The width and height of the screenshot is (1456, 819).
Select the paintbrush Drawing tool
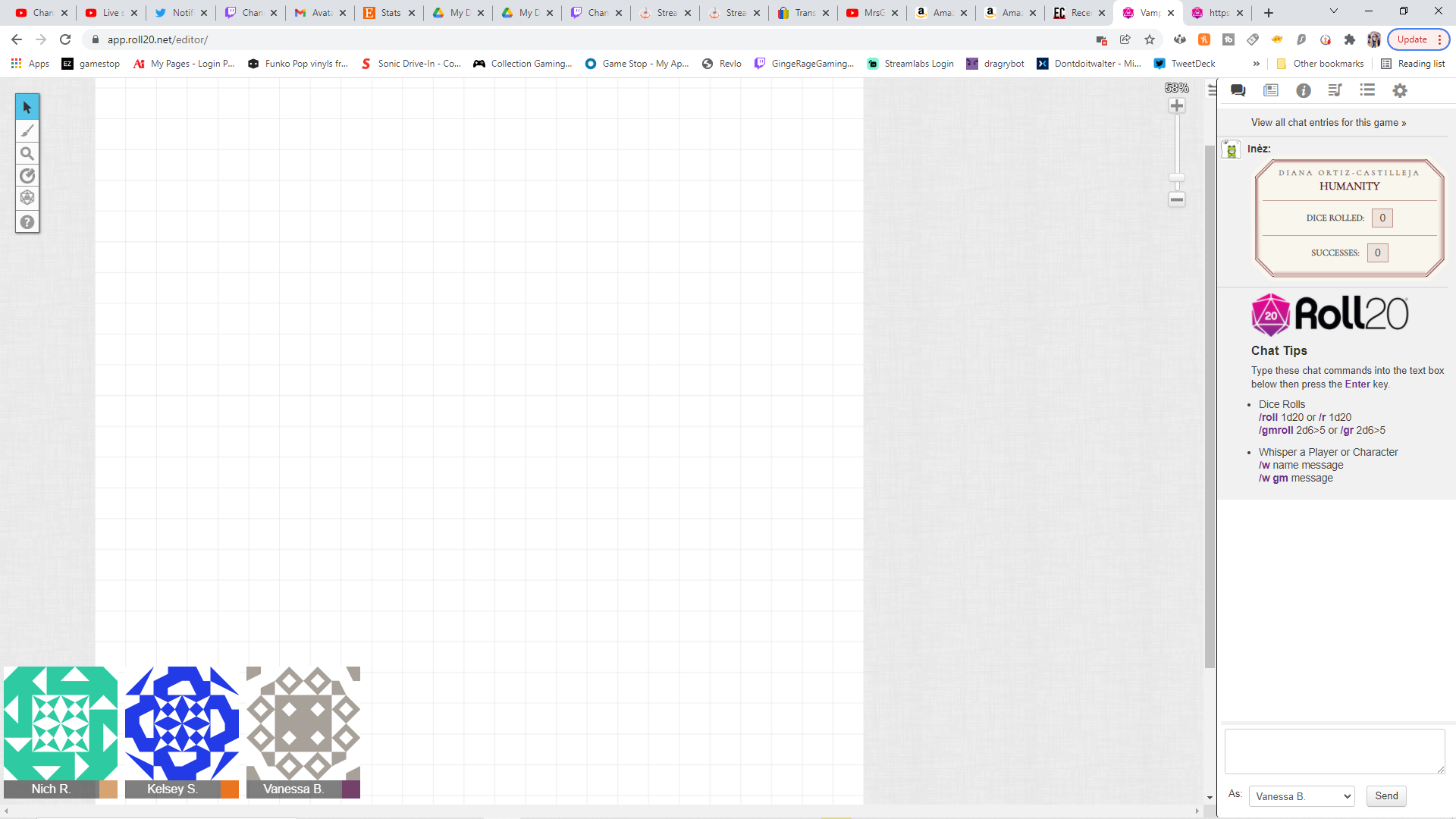pos(27,130)
